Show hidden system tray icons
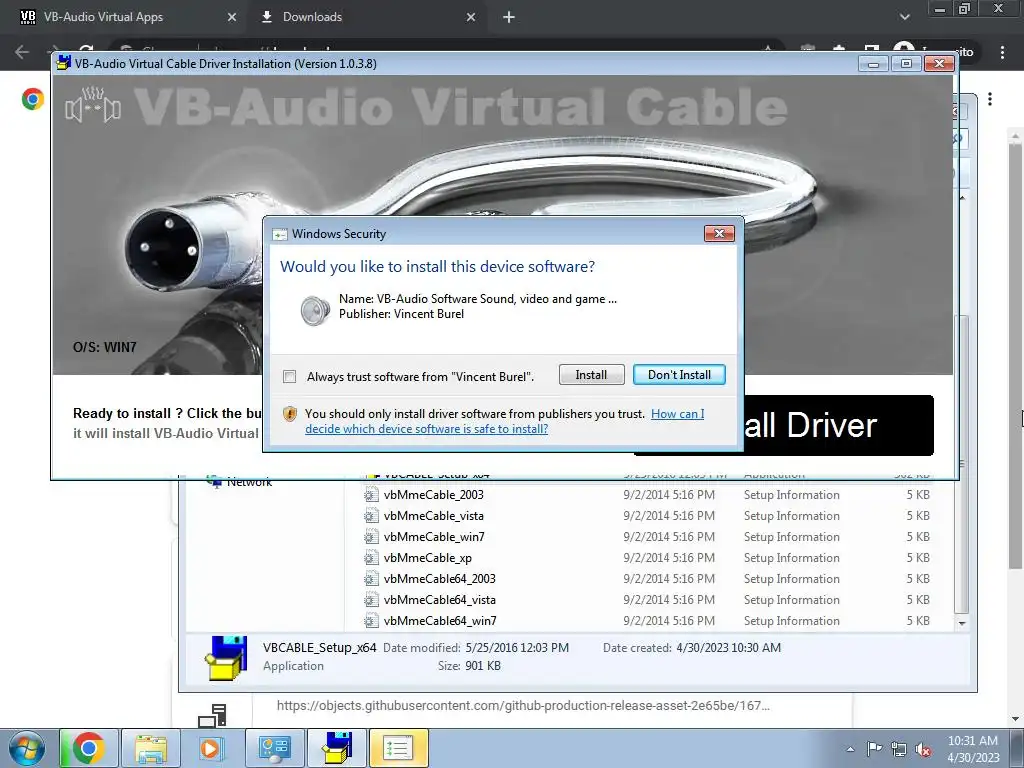The image size is (1024, 768). point(850,749)
